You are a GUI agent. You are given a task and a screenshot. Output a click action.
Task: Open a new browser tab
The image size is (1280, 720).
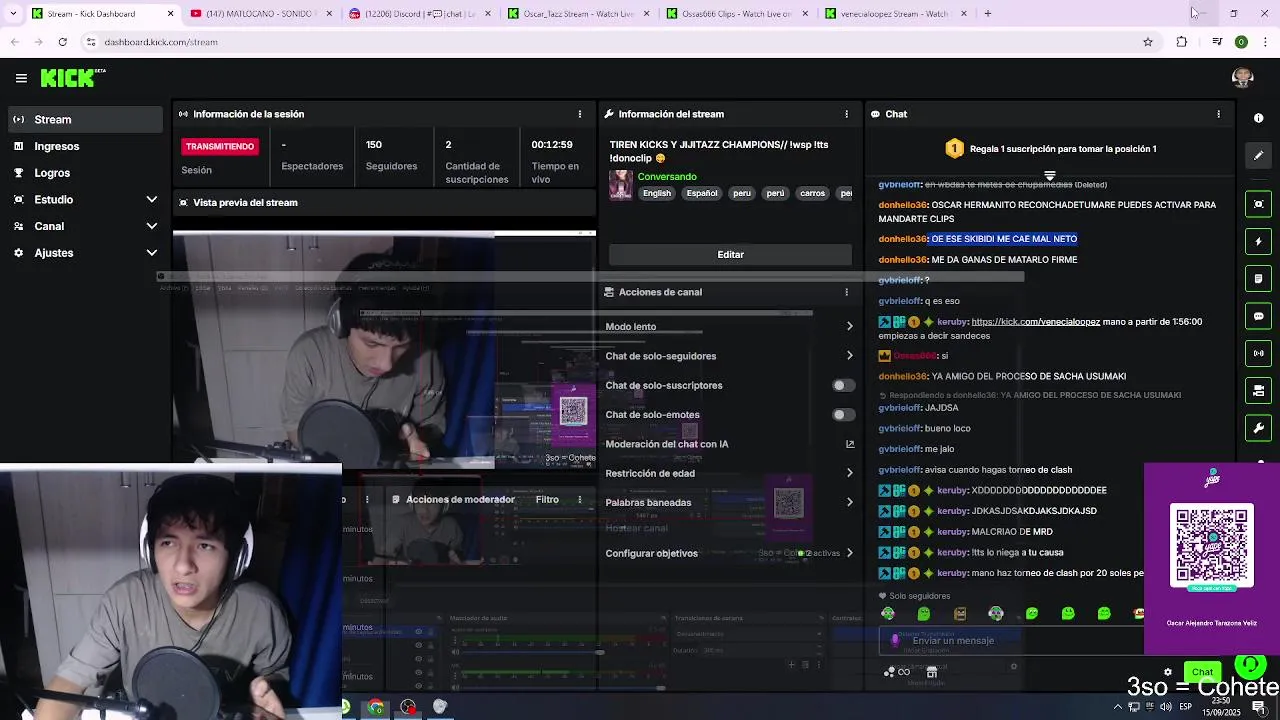click(x=988, y=14)
